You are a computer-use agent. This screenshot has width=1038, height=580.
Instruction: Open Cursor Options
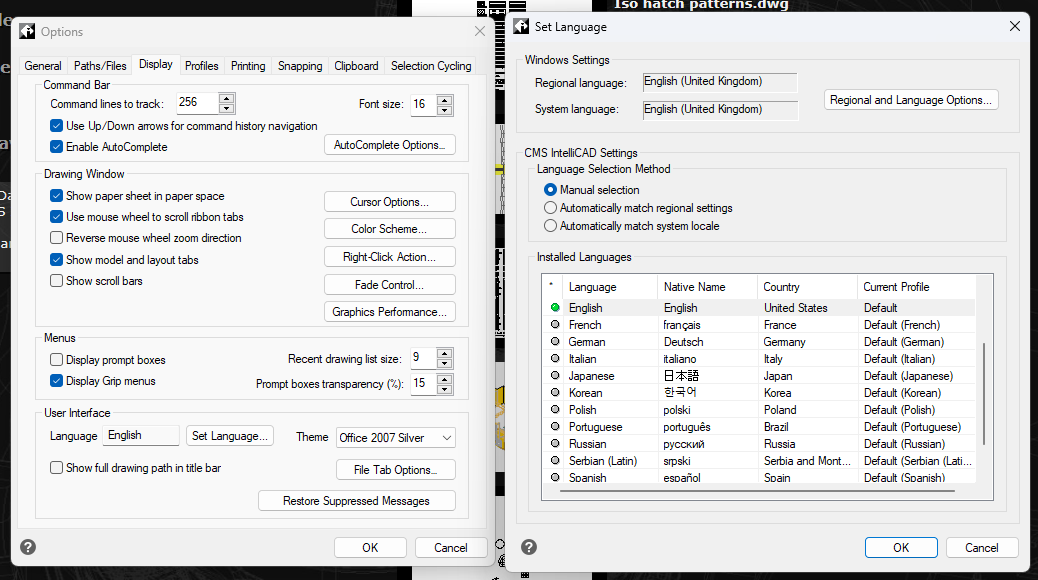coord(390,202)
